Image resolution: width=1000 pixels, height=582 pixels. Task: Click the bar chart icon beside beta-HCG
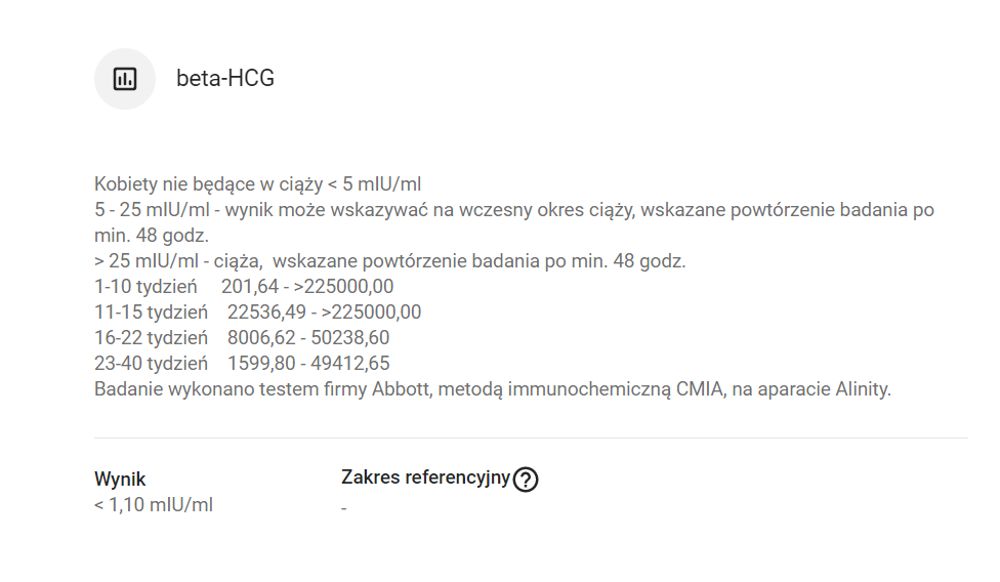(125, 79)
